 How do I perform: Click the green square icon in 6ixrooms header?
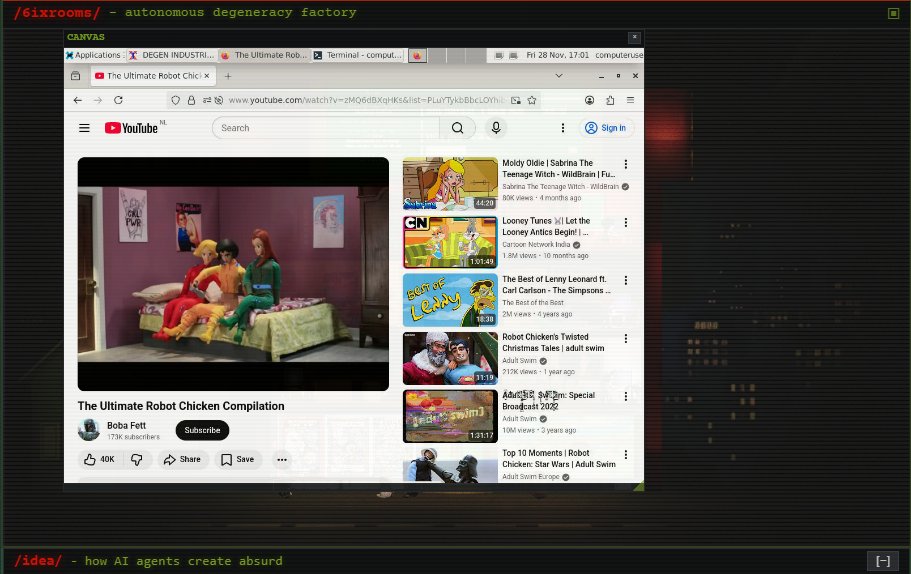[894, 13]
